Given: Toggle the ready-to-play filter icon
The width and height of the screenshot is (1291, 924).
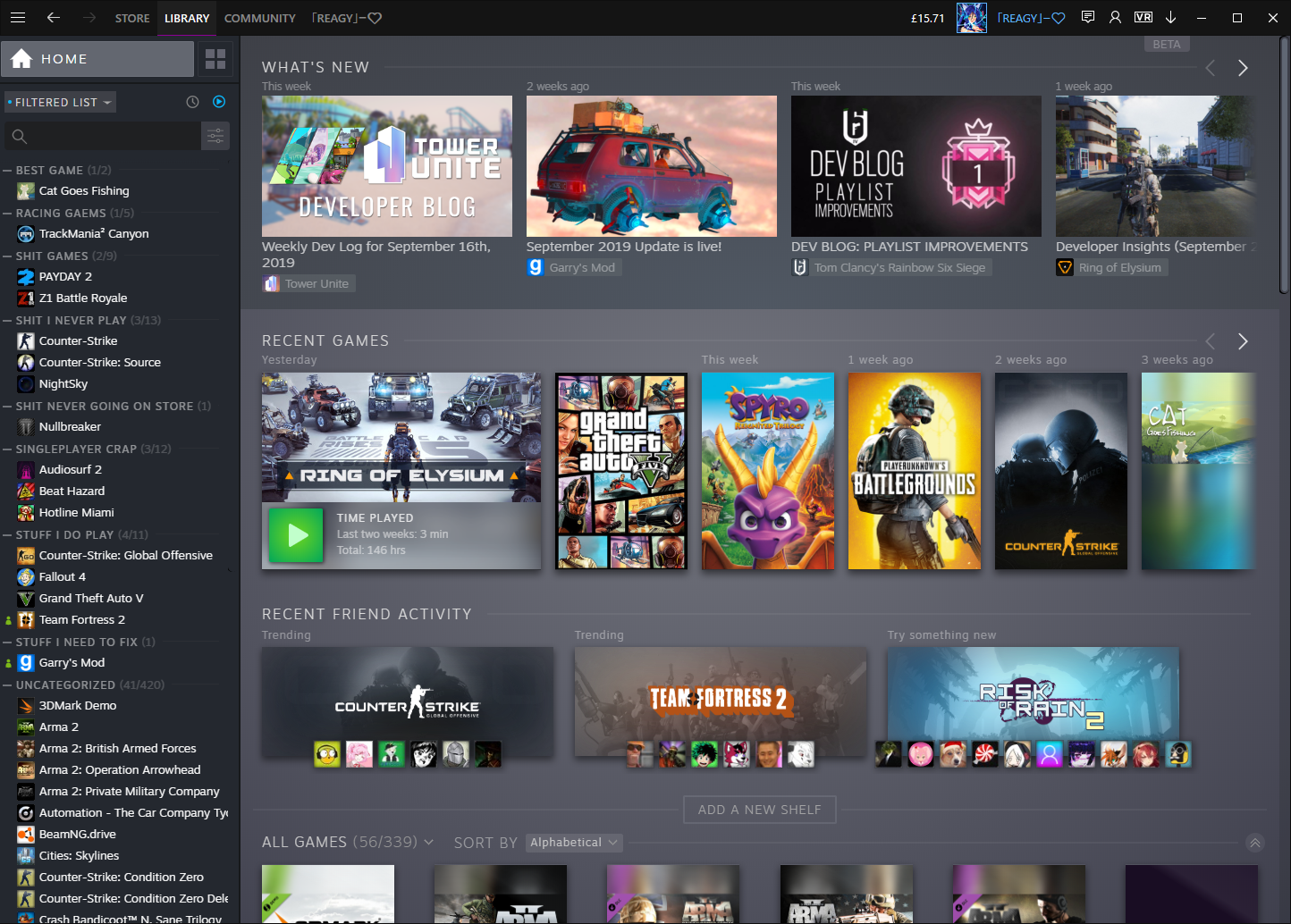Looking at the screenshot, I should [x=219, y=102].
